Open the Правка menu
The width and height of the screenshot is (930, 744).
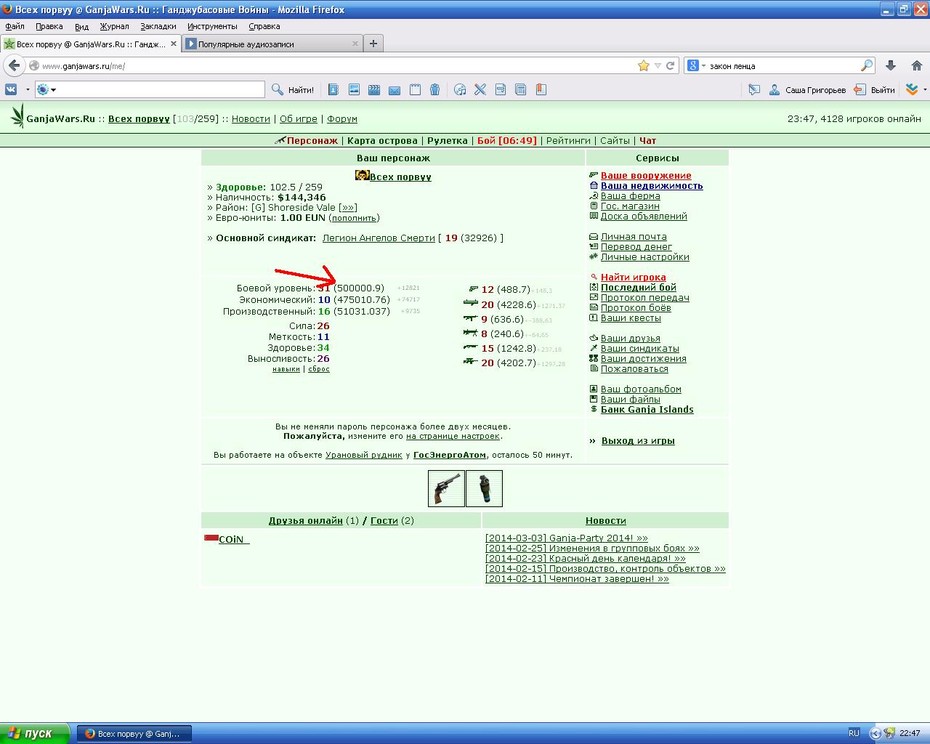49,26
